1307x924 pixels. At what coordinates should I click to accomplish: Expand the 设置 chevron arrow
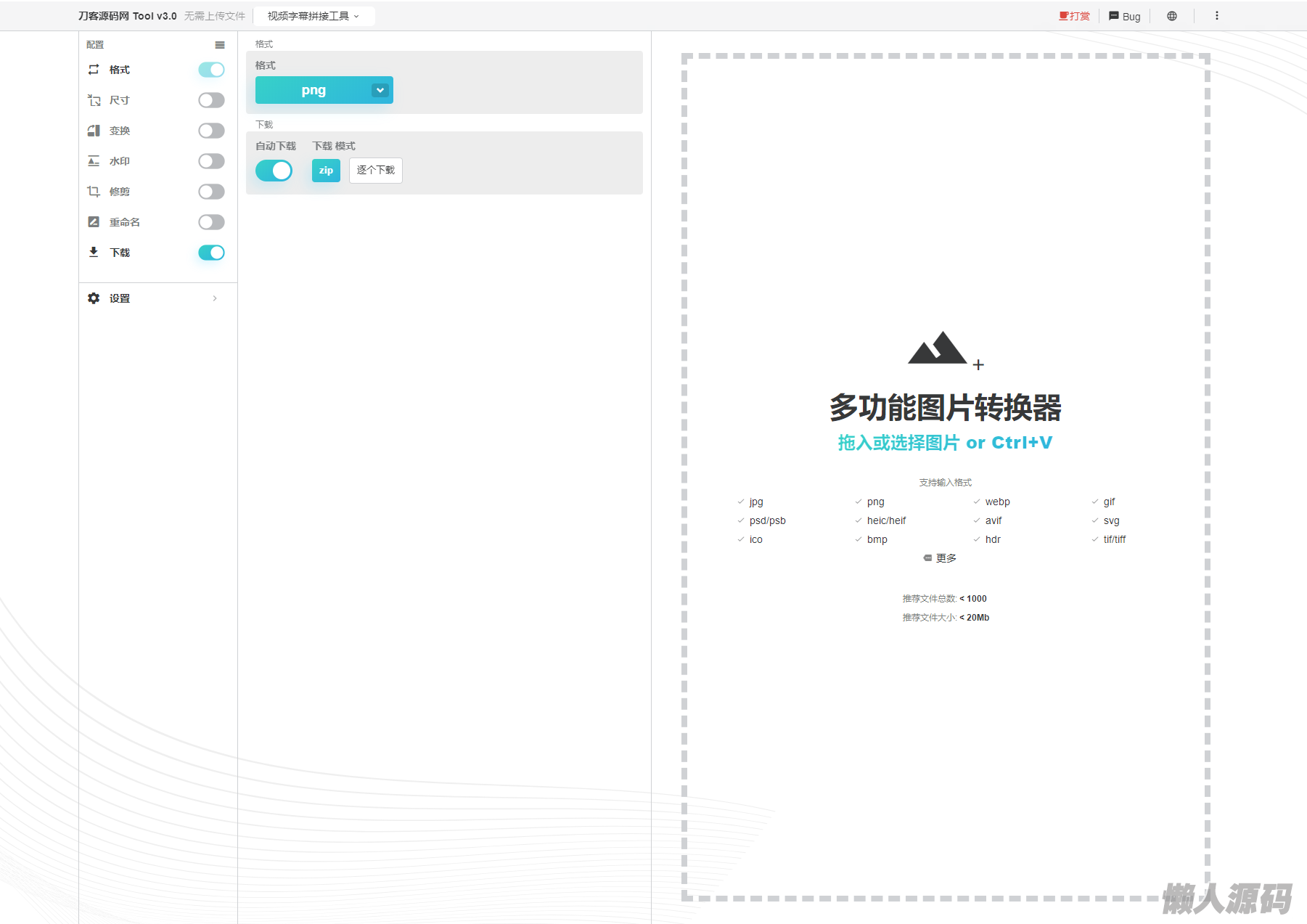pos(215,298)
